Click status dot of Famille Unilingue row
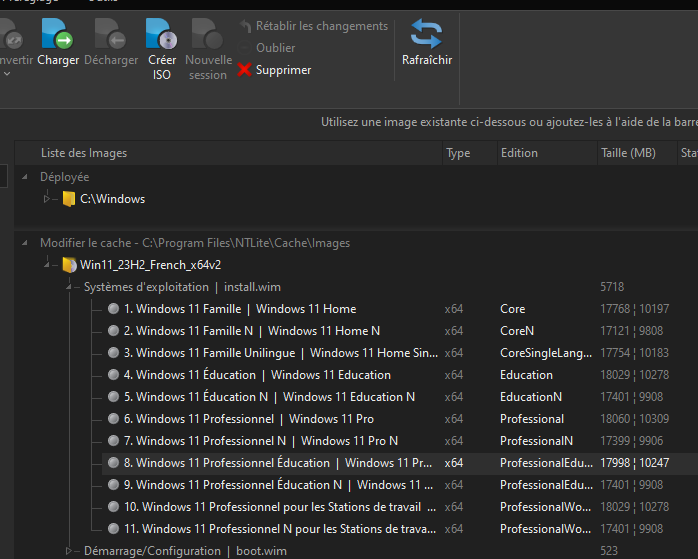This screenshot has height=559, width=698. point(114,352)
